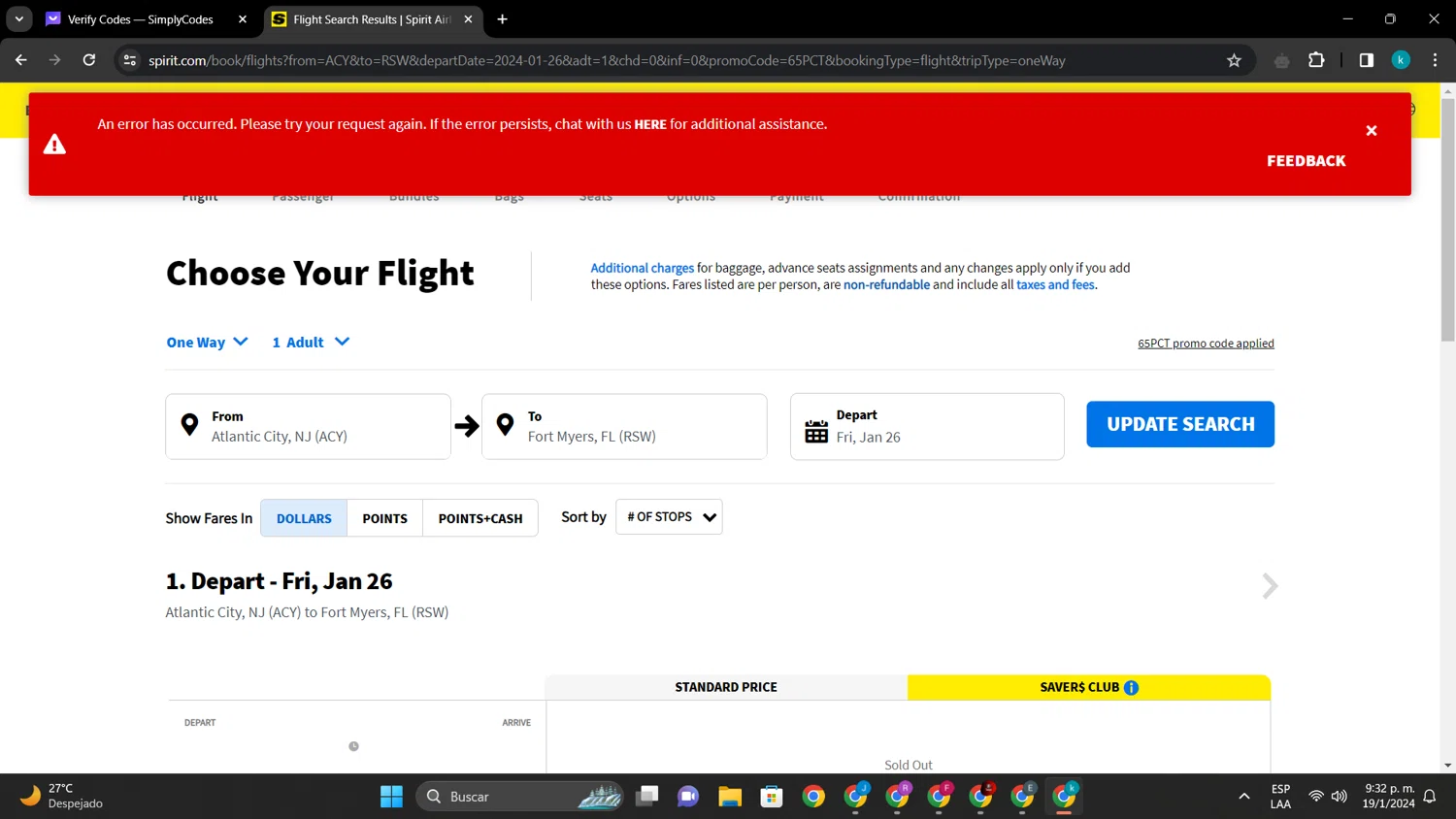Open the taxes and fees link
Screen dimensions: 1456x819
[1055, 284]
